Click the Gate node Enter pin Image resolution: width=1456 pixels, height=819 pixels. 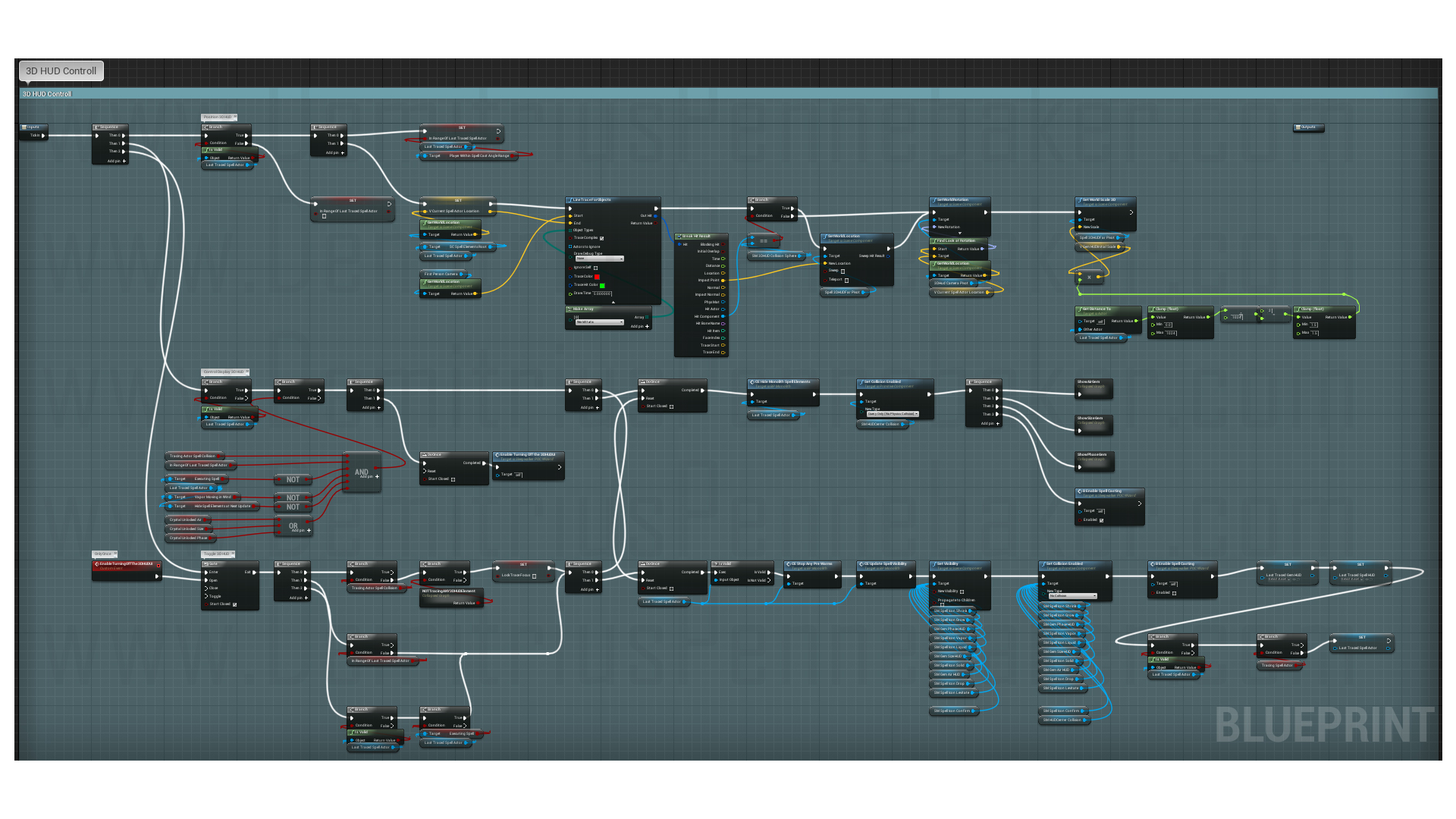point(206,573)
